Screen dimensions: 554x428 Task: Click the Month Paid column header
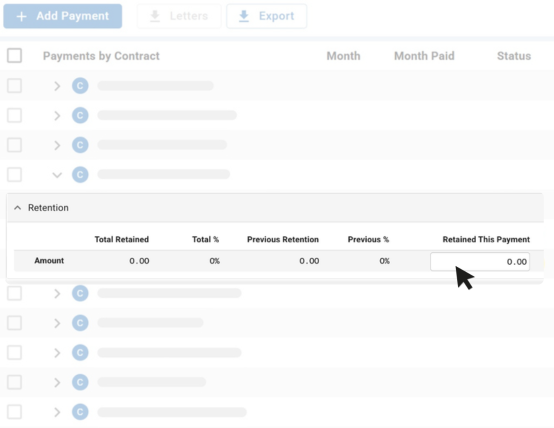click(x=424, y=56)
